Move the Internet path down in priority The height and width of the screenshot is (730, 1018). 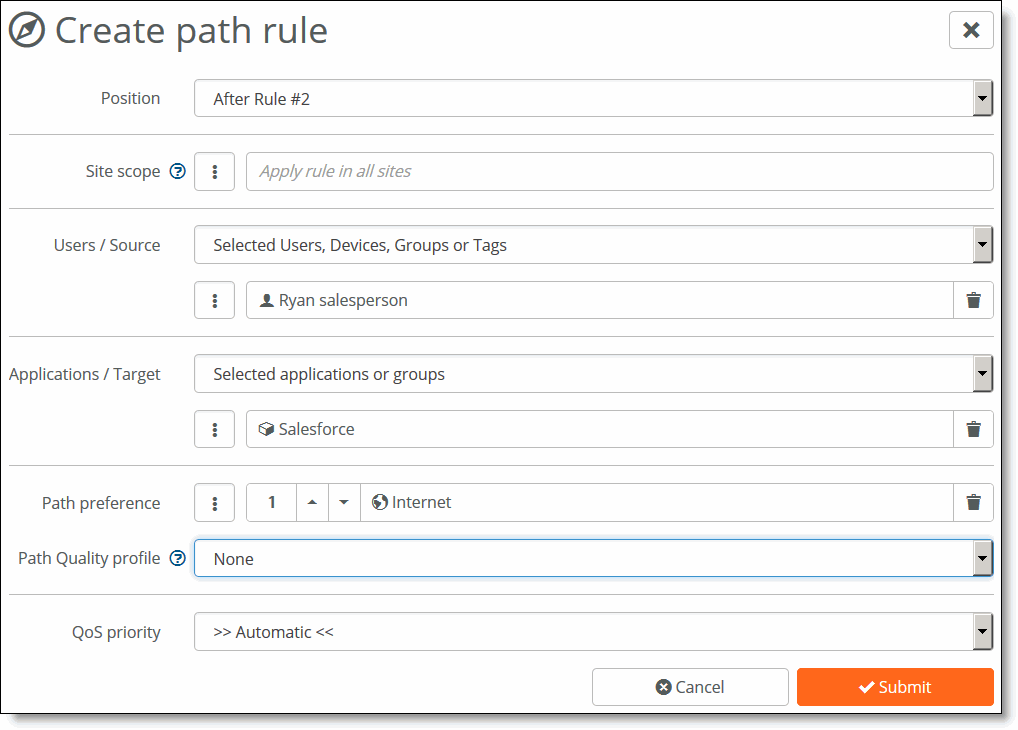tap(344, 503)
